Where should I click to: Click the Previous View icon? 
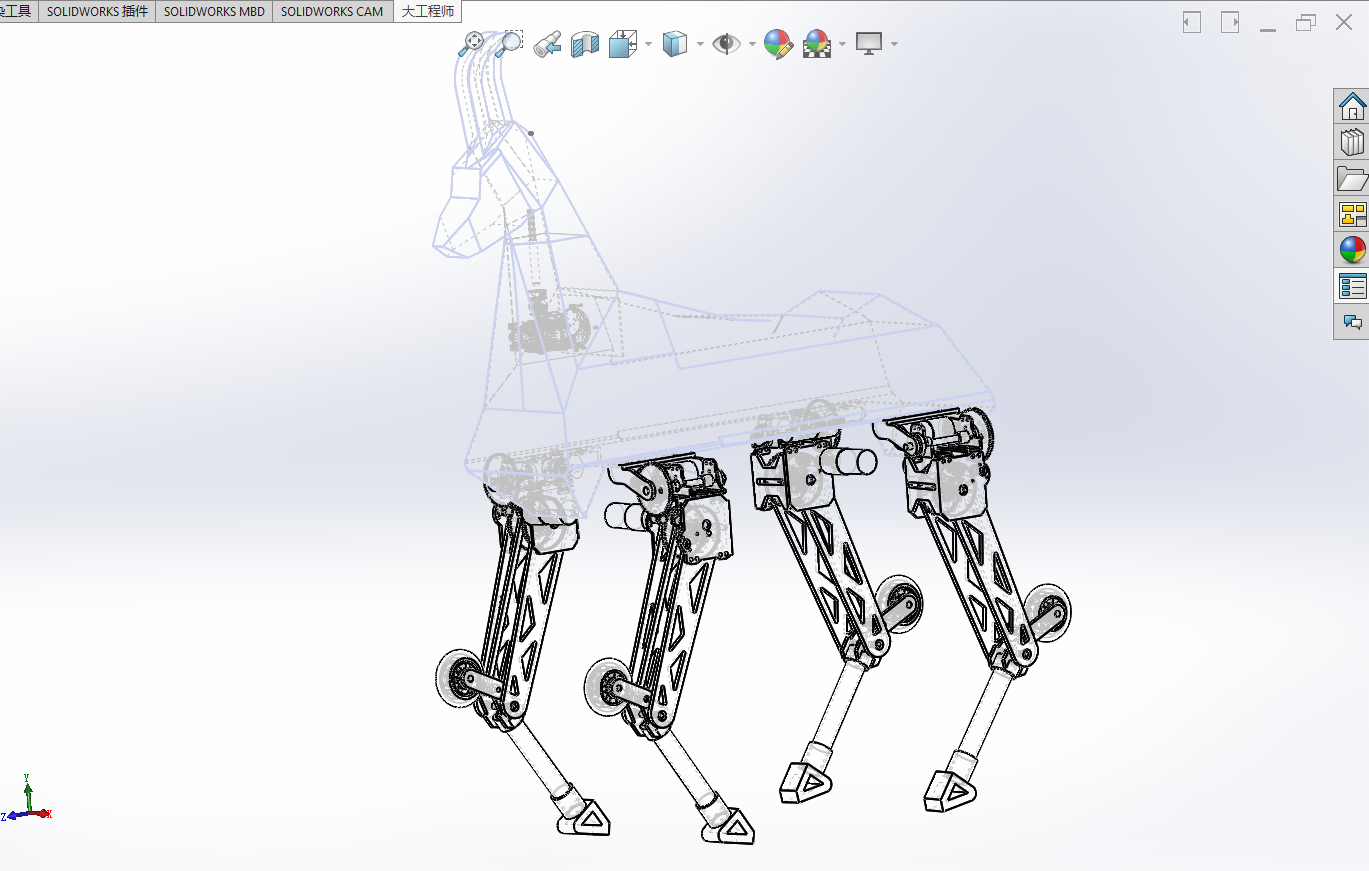tap(547, 43)
